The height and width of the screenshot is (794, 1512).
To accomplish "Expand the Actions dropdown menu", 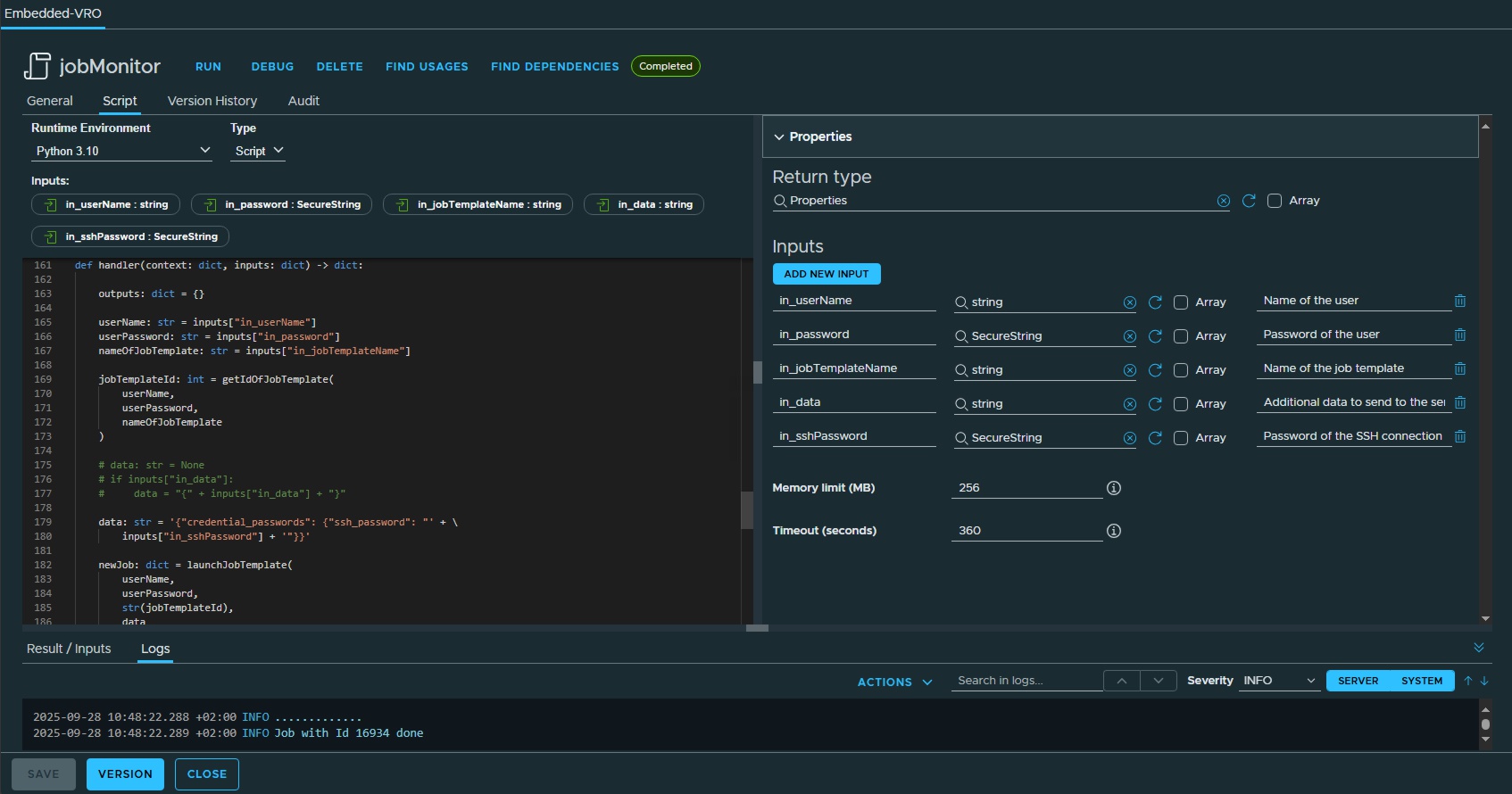I will click(x=894, y=682).
